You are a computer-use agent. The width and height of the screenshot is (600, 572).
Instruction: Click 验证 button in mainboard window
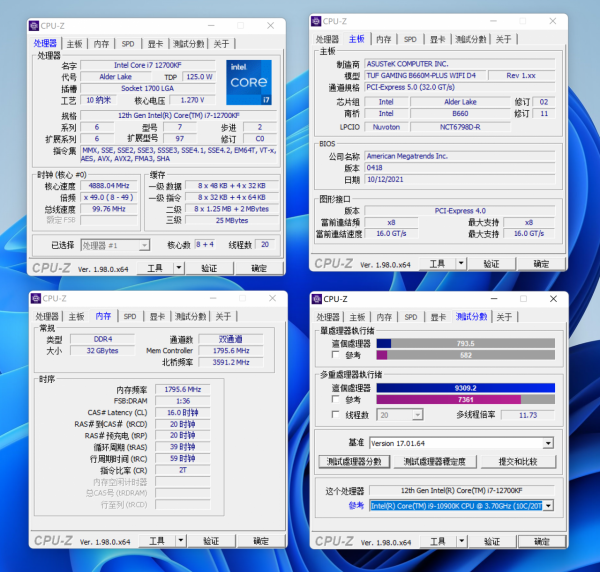pos(491,264)
